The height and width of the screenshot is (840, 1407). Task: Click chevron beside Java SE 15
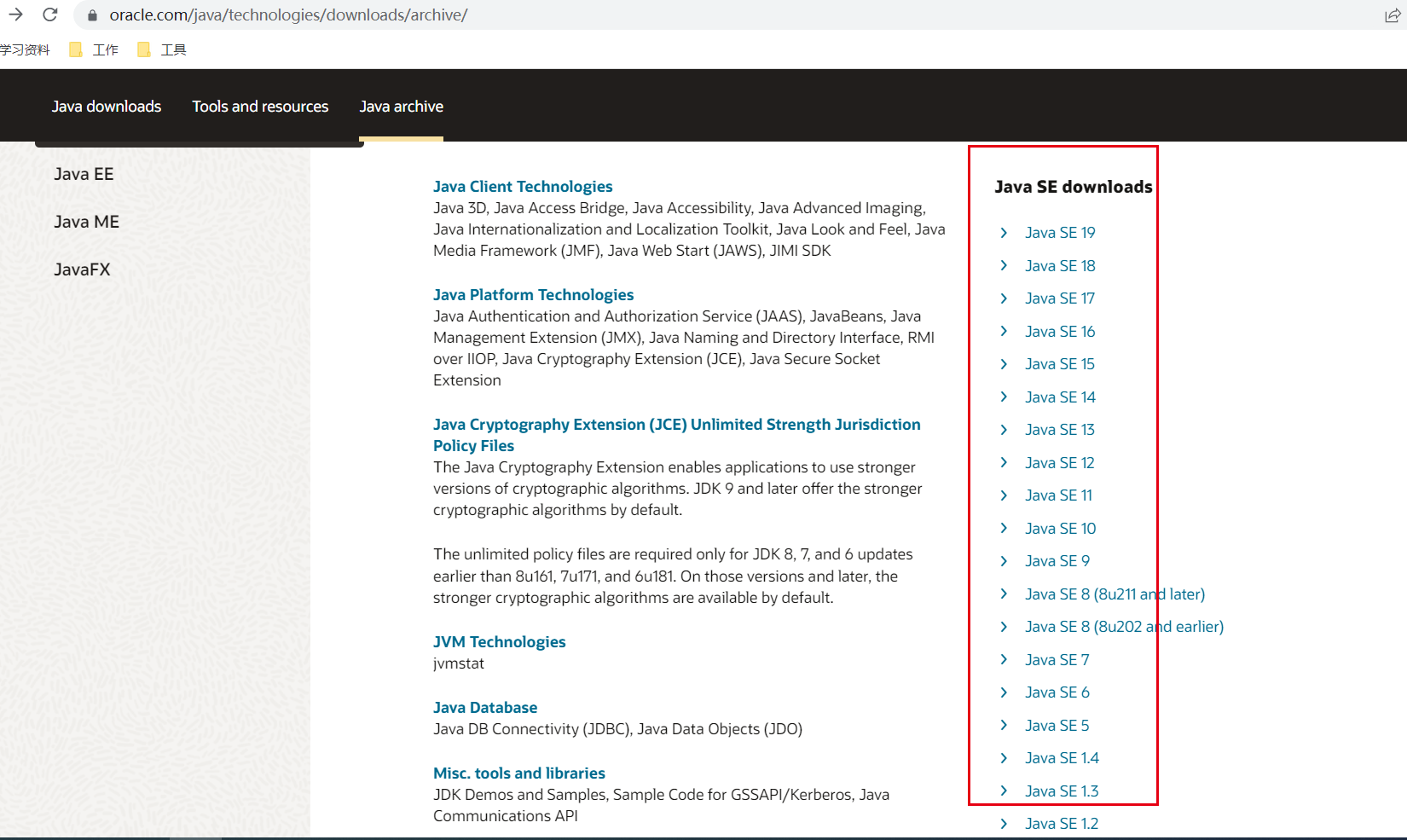pyautogui.click(x=1004, y=364)
